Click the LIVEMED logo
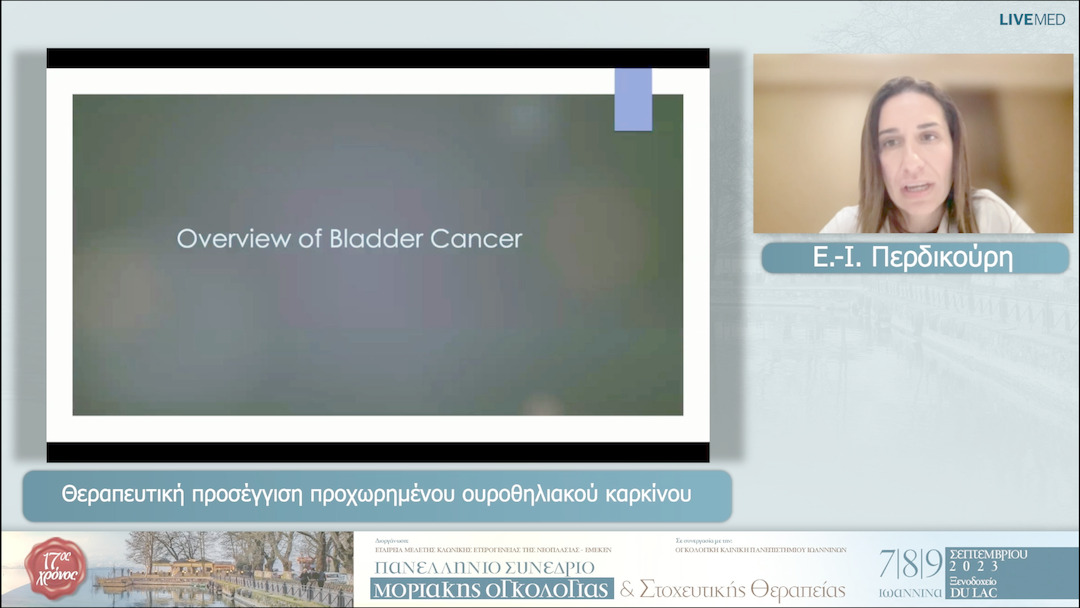The height and width of the screenshot is (608, 1080). coord(1032,20)
